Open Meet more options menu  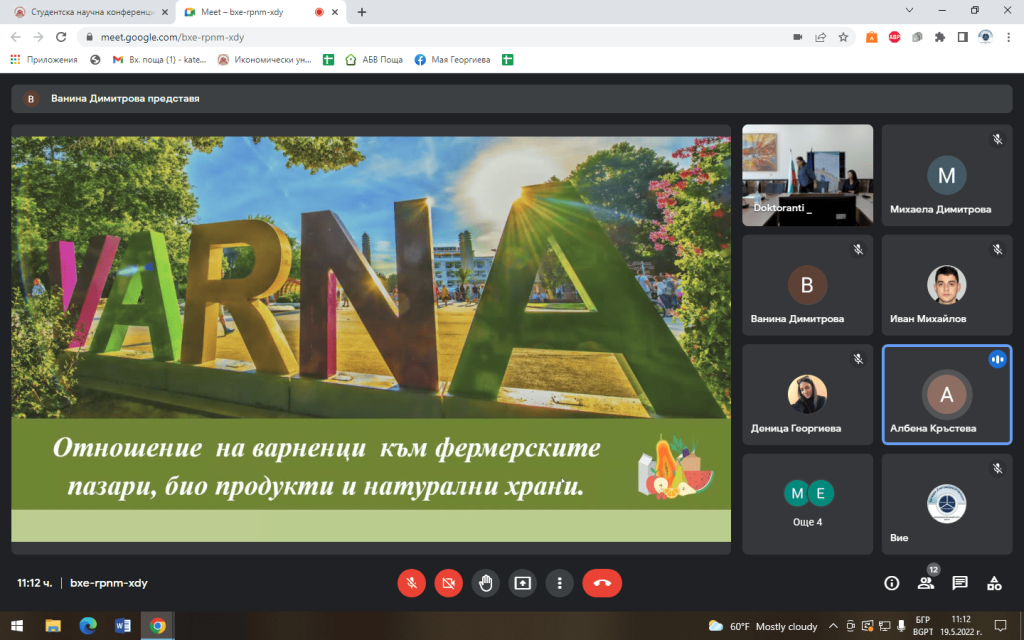tap(559, 583)
